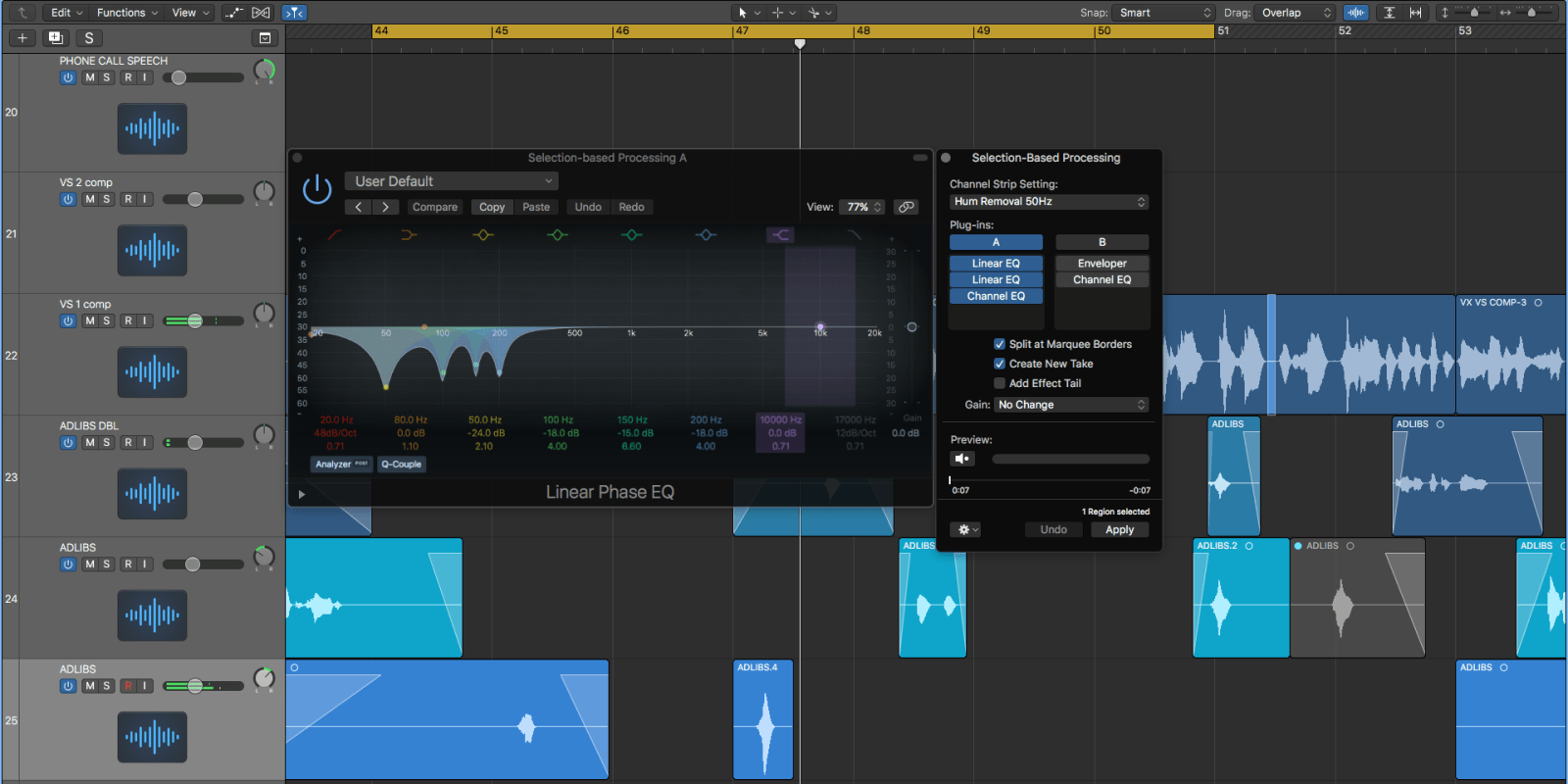This screenshot has width=1568, height=784.
Task: Click the add new track plus button
Action: 23,38
